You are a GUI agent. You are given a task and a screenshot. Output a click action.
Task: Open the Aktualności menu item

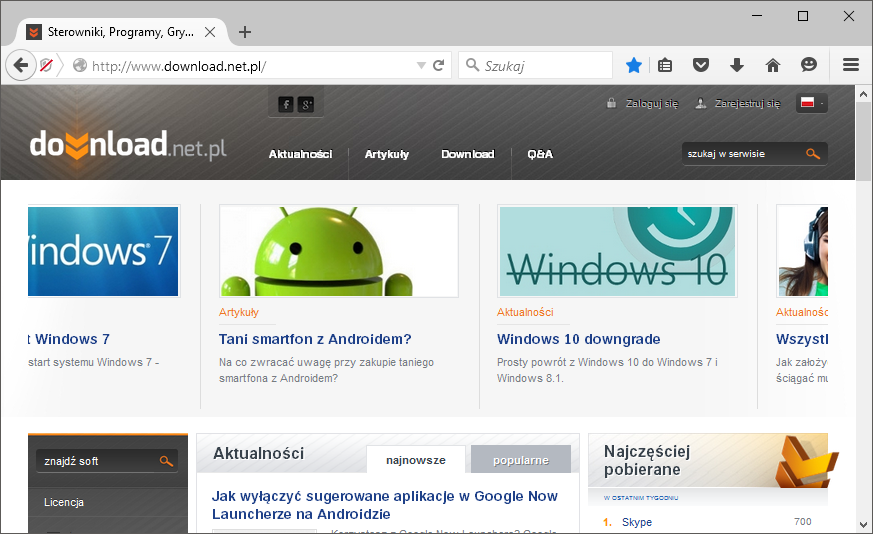[300, 154]
